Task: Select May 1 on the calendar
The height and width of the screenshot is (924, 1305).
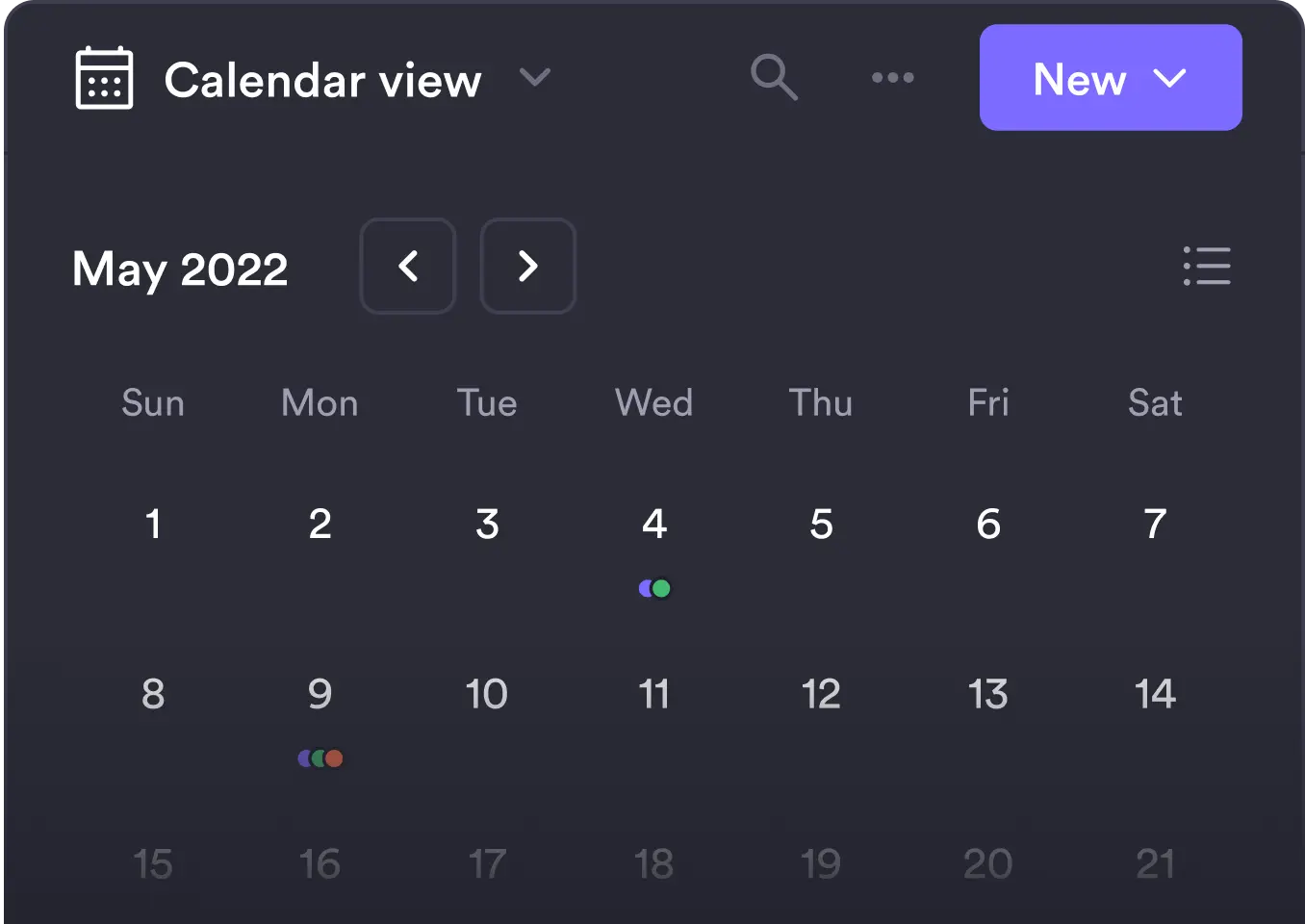Action: pos(153,525)
